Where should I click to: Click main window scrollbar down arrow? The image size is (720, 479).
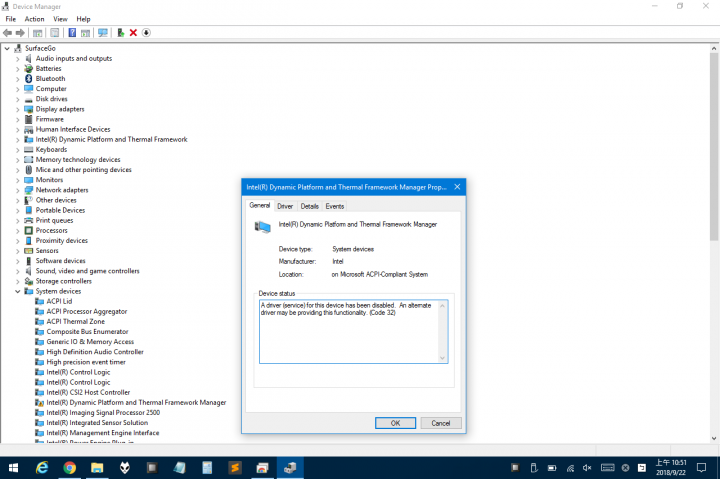tap(714, 438)
